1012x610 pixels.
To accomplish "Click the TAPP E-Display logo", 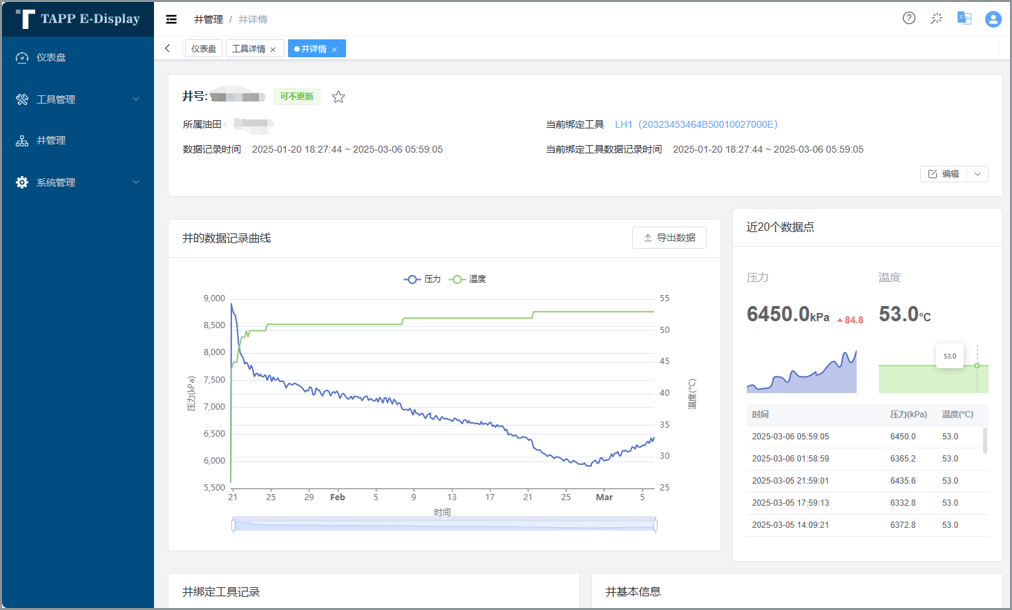I will coord(77,19).
